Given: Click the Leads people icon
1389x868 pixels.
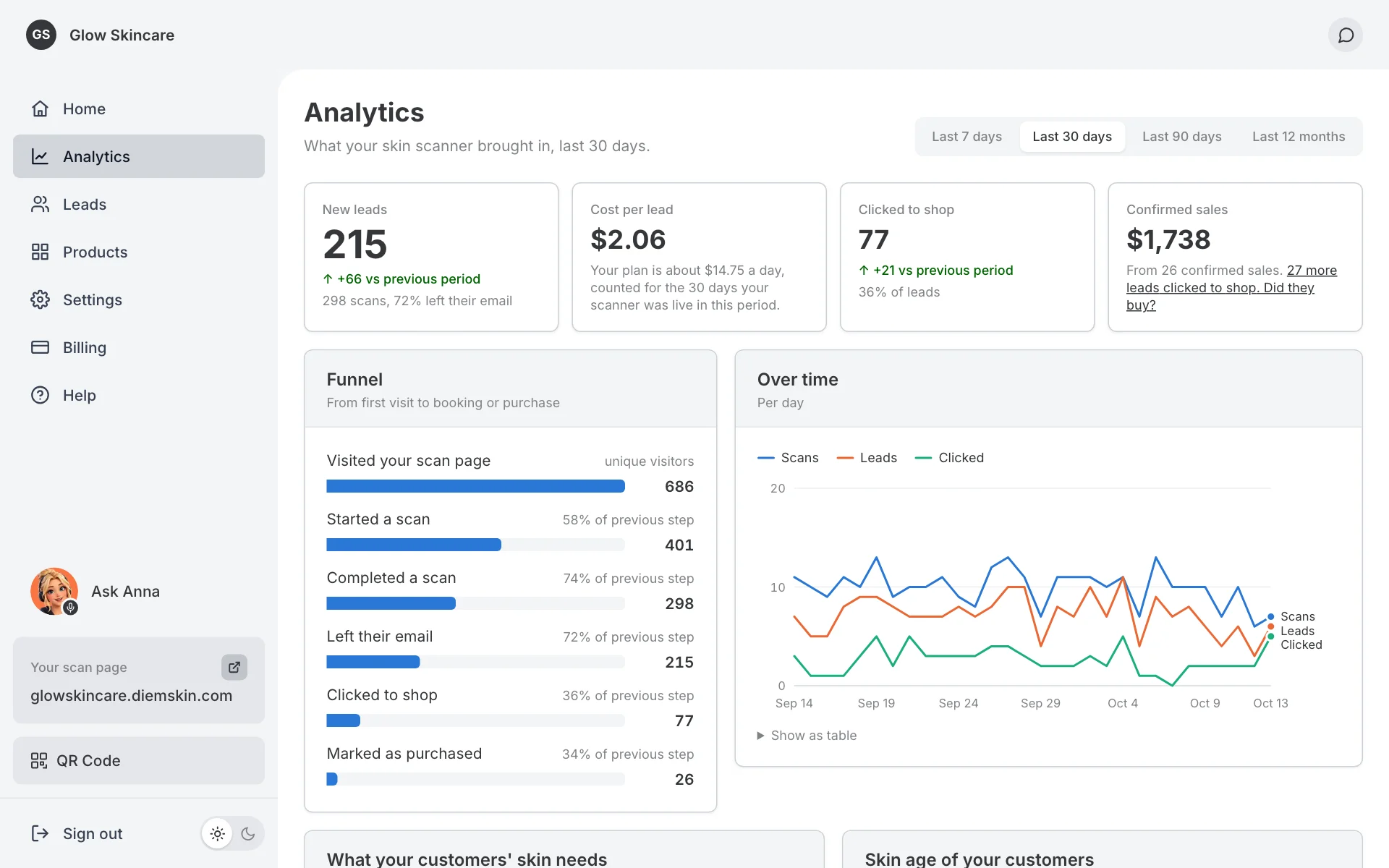Looking at the screenshot, I should (x=40, y=204).
